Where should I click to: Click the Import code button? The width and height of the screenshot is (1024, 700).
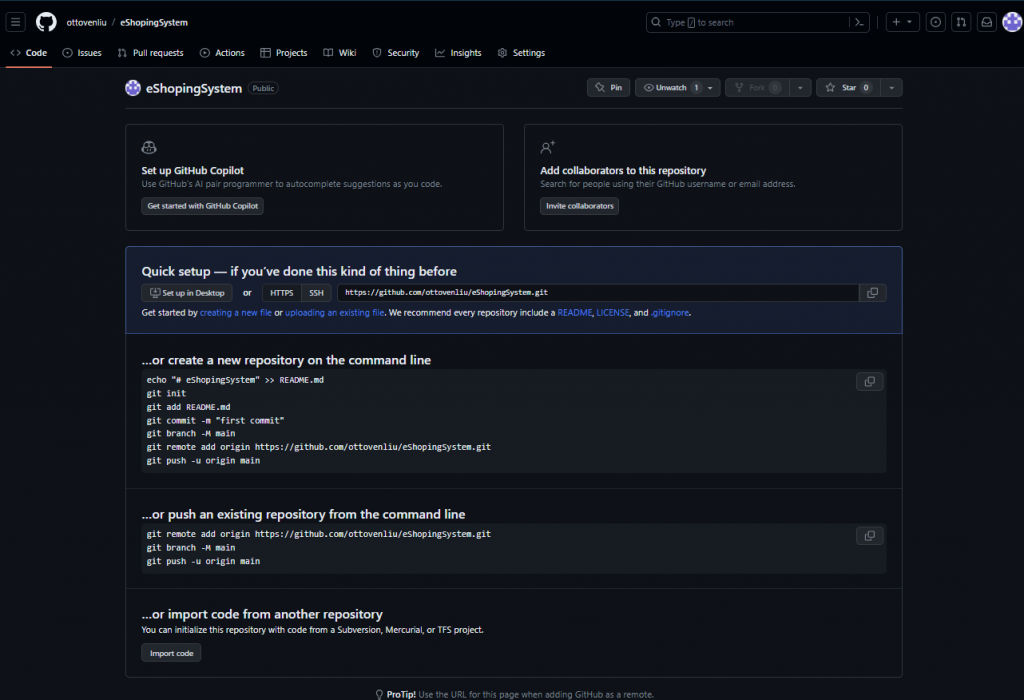(171, 653)
